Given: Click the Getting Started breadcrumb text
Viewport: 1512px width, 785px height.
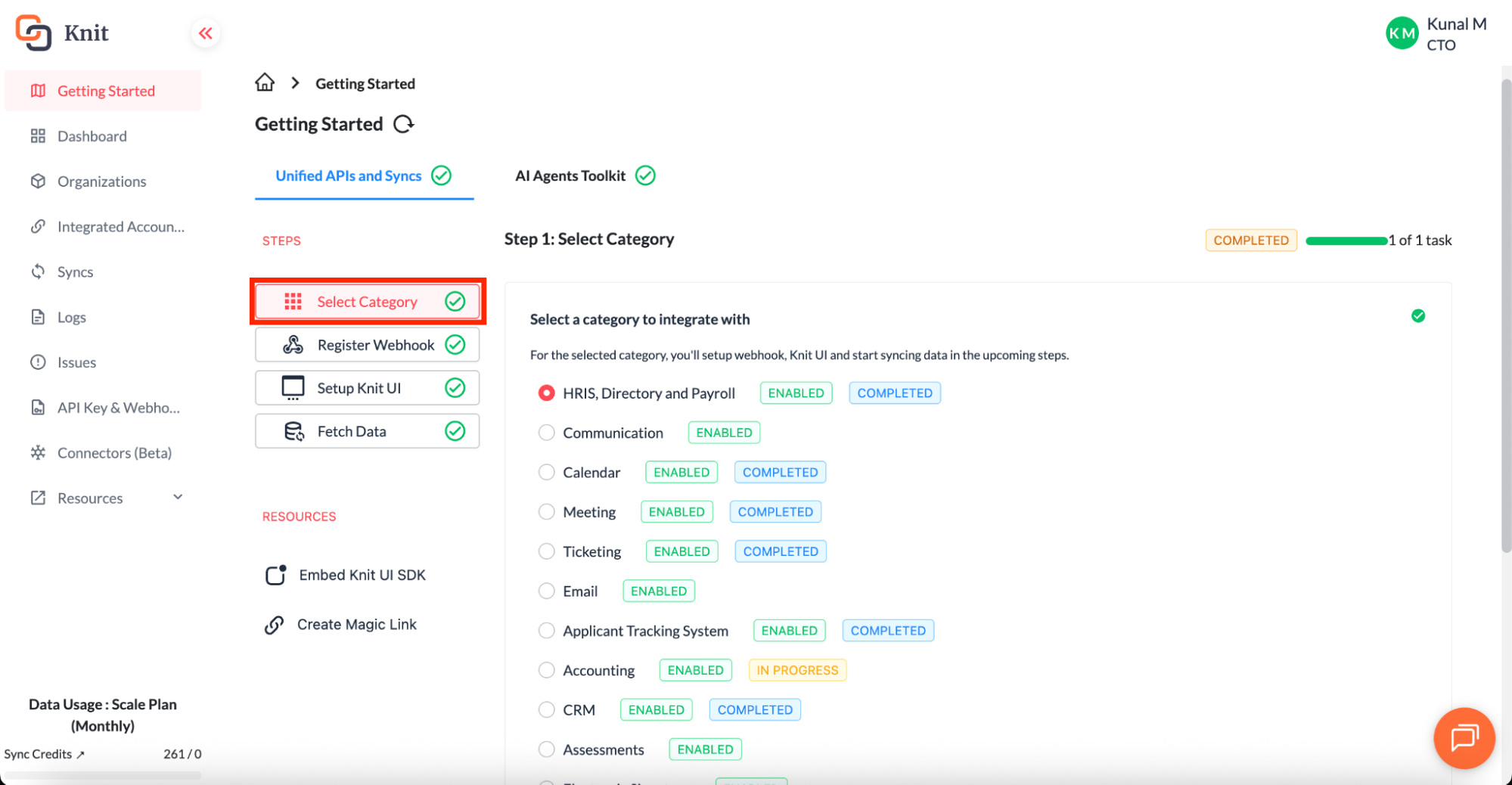Looking at the screenshot, I should (365, 83).
